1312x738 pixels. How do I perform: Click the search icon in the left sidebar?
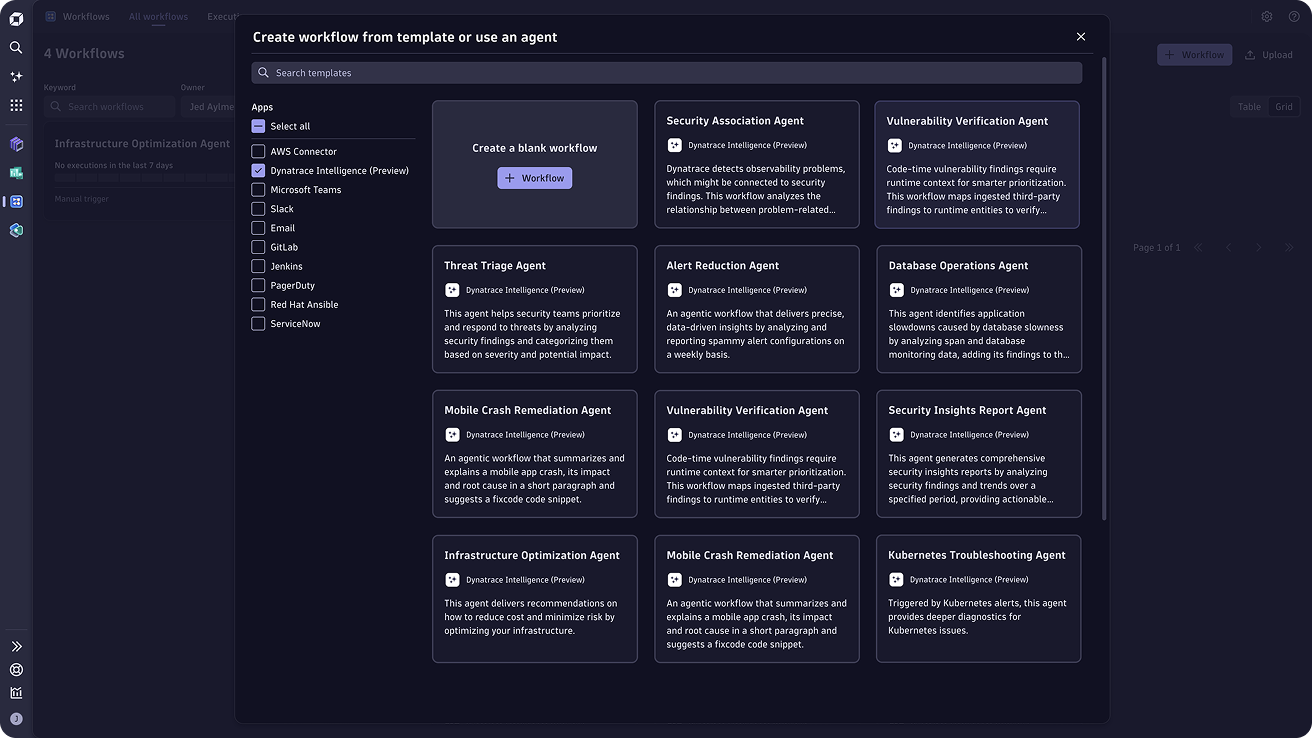click(x=16, y=47)
